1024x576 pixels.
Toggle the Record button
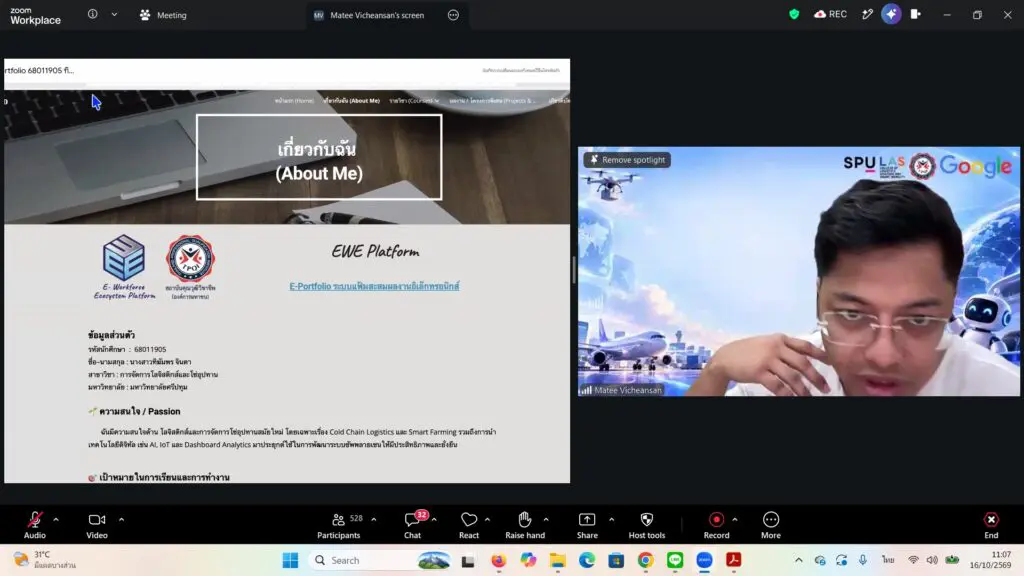716,525
